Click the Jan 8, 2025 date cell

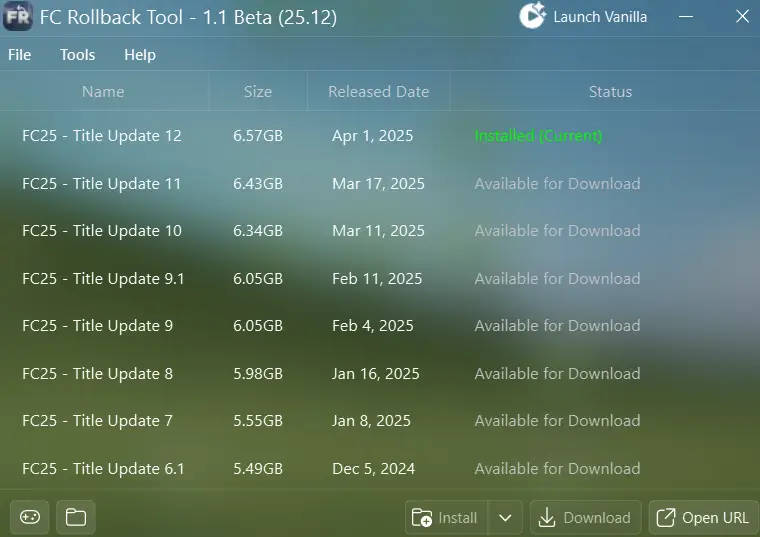[x=371, y=421]
